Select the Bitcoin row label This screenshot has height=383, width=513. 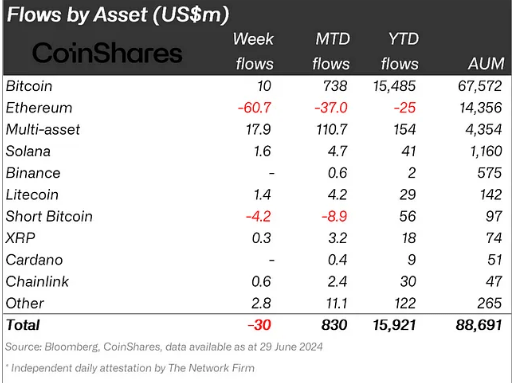point(29,86)
